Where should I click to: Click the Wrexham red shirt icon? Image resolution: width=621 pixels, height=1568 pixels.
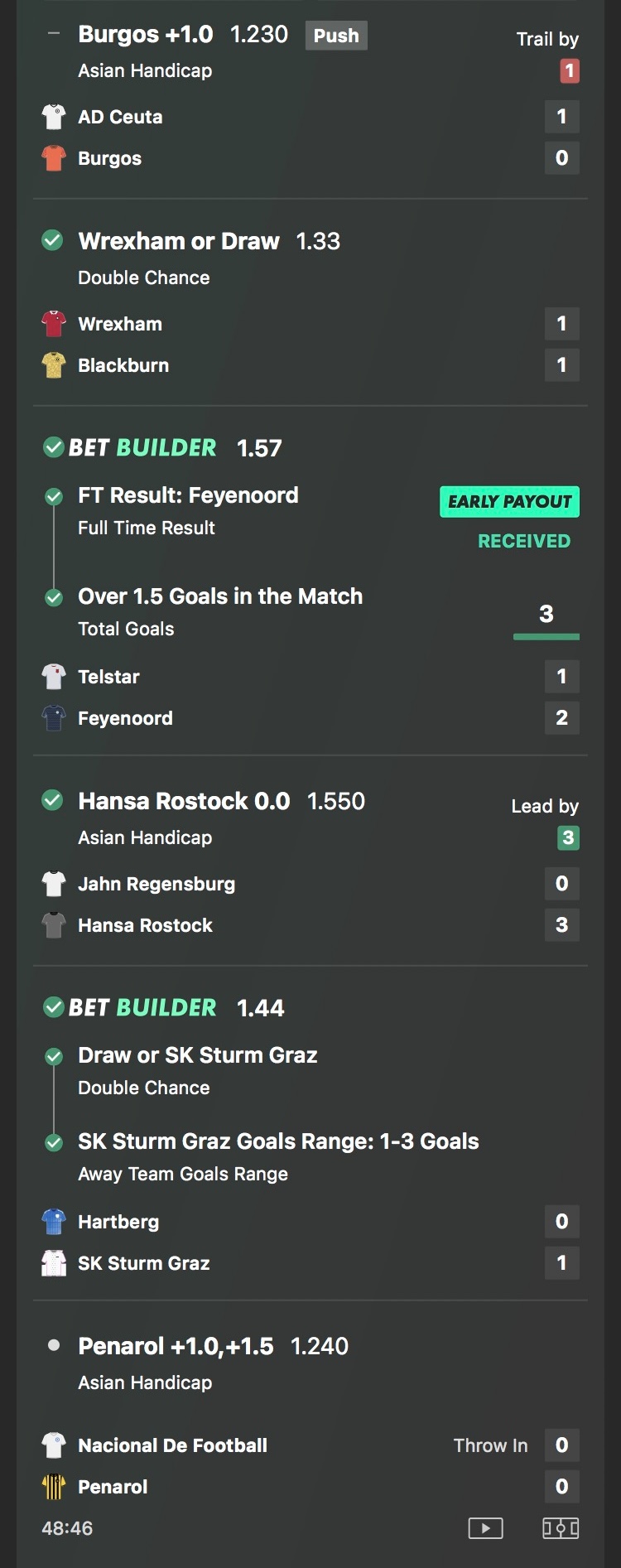[x=54, y=324]
